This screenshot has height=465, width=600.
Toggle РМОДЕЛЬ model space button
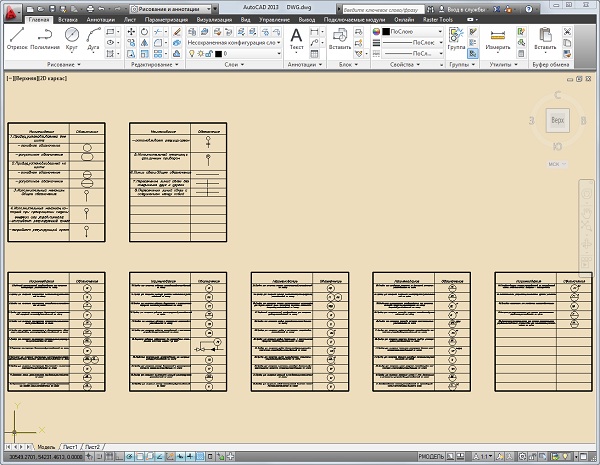(431, 456)
